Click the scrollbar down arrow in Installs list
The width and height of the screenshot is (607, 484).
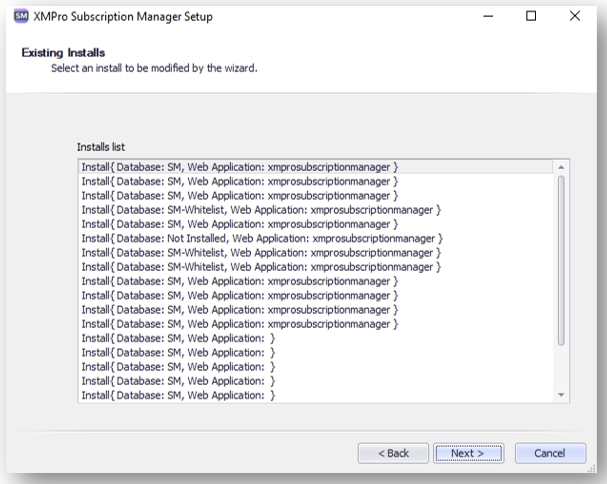tap(561, 395)
